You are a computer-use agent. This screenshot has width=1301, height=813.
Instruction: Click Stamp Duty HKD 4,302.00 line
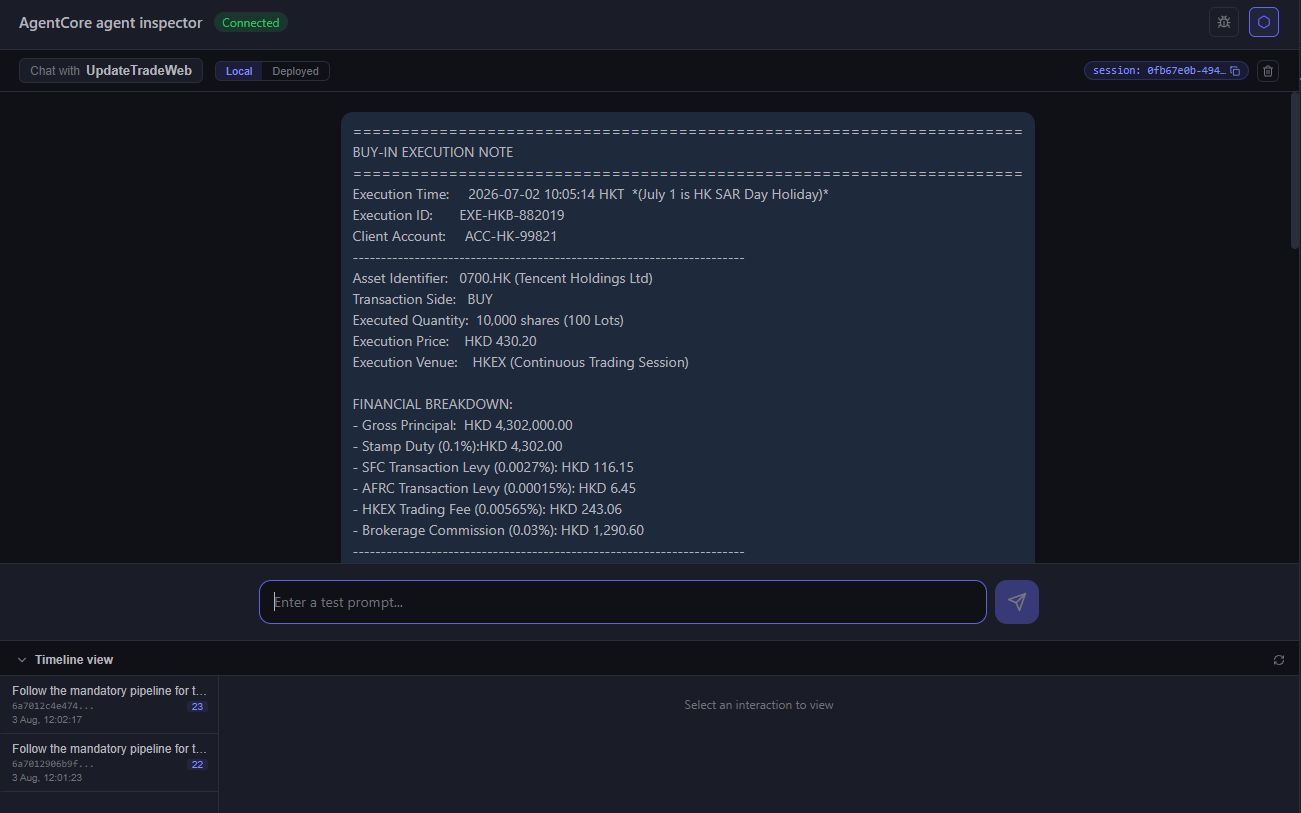click(458, 446)
